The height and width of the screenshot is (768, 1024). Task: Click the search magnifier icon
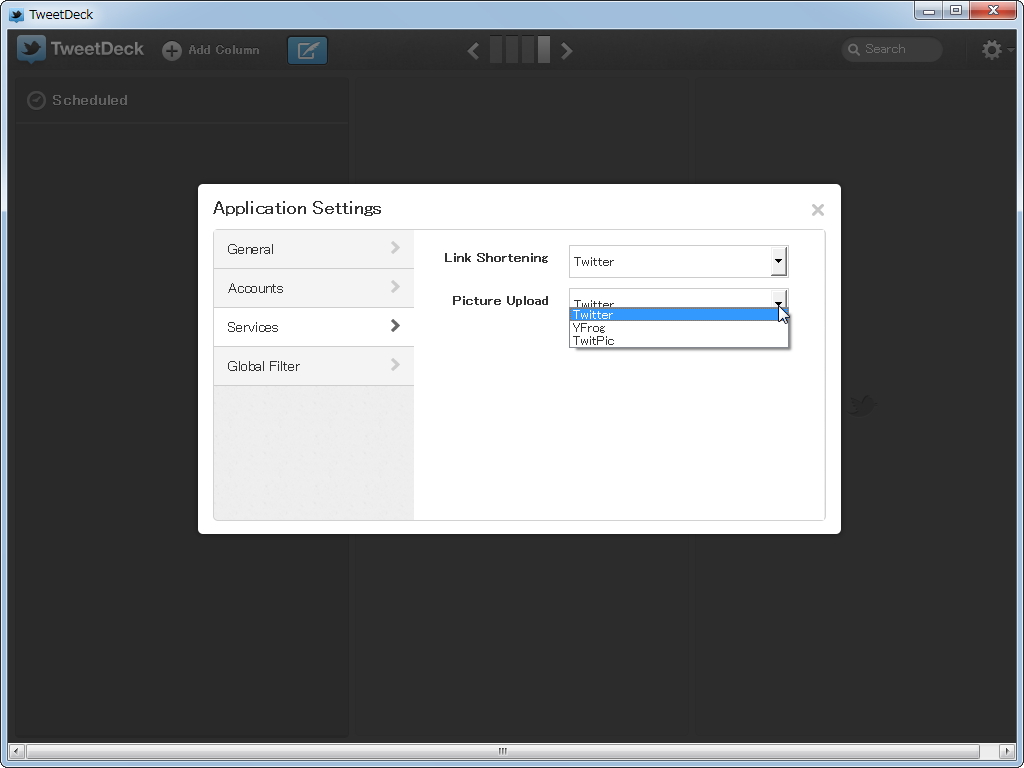(x=854, y=49)
